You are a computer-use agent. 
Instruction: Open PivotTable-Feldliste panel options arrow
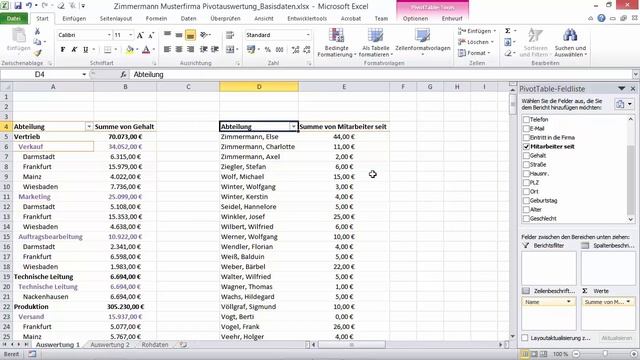[621, 89]
